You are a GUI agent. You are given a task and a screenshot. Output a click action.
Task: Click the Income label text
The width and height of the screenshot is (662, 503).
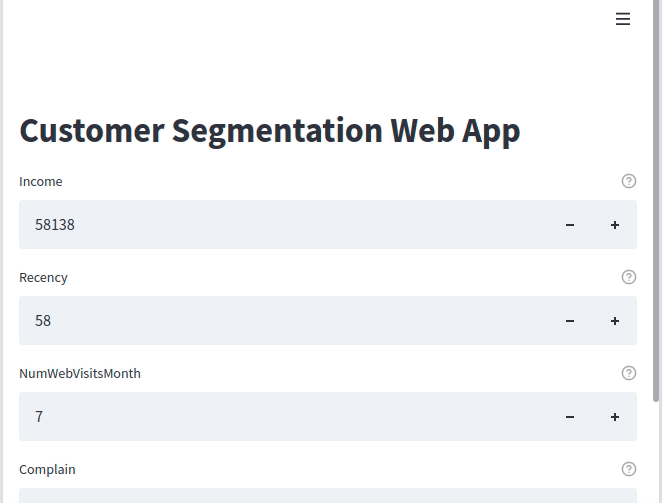click(x=41, y=182)
